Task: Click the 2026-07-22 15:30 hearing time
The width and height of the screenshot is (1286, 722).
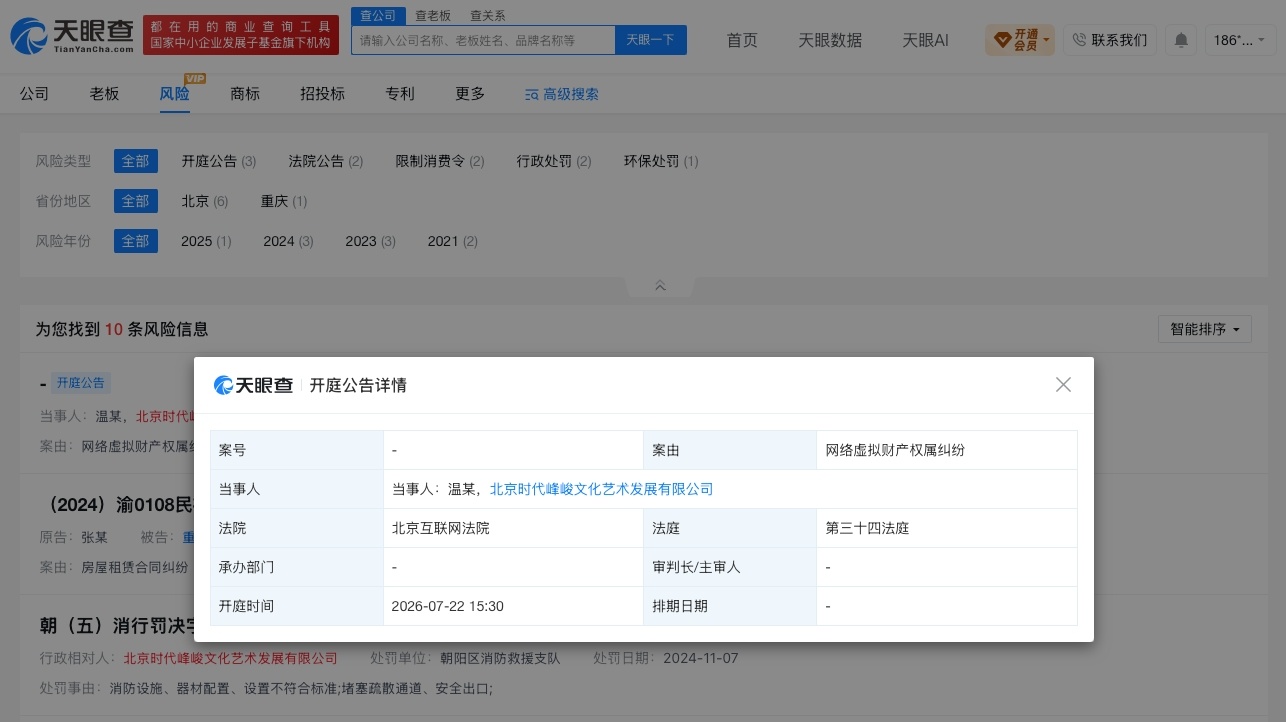Action: [x=448, y=606]
